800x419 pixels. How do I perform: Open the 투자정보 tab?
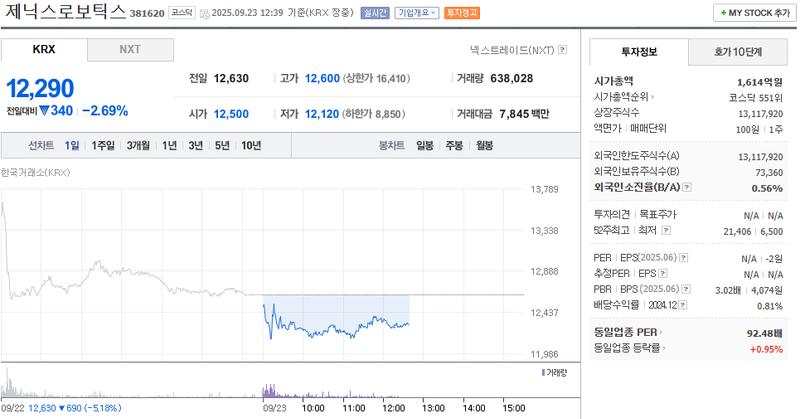click(x=639, y=52)
